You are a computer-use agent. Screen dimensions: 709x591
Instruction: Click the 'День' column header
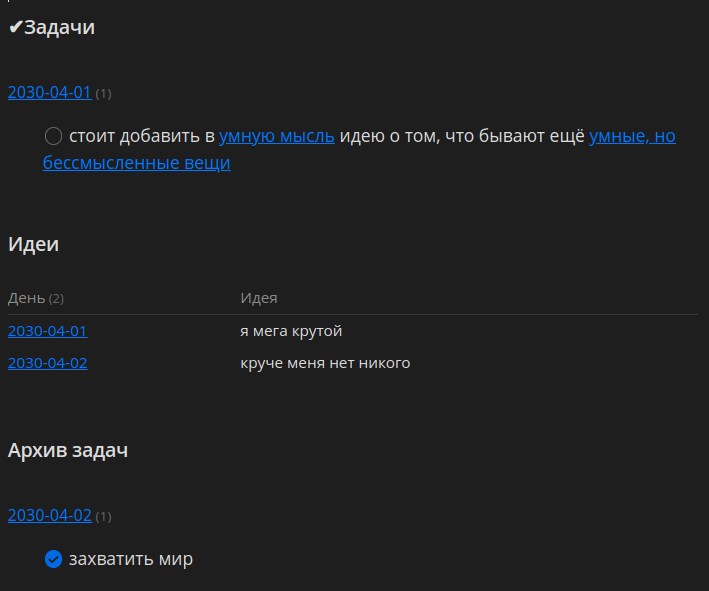[26, 298]
